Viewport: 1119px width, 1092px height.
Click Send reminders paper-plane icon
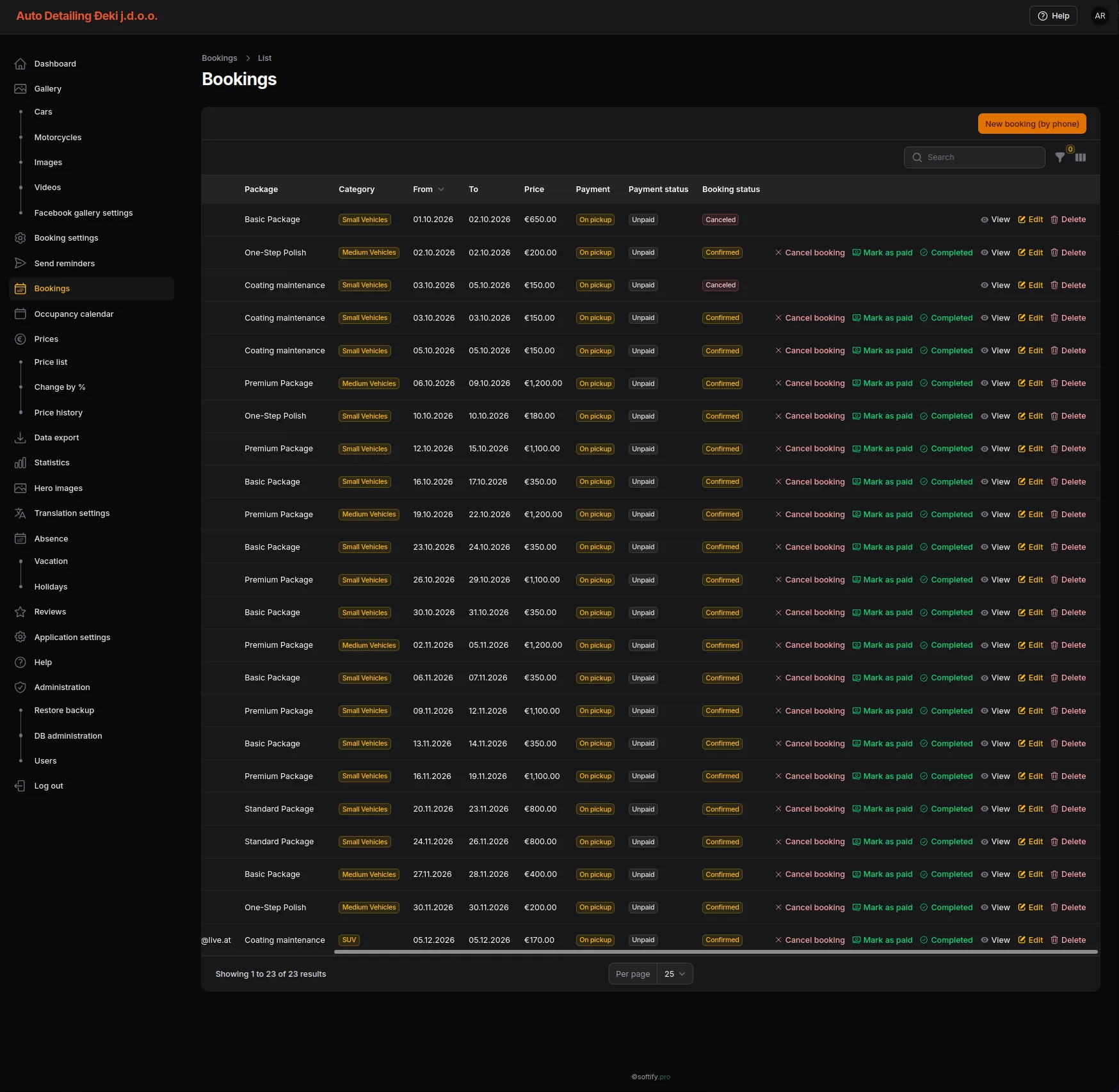tap(20, 263)
